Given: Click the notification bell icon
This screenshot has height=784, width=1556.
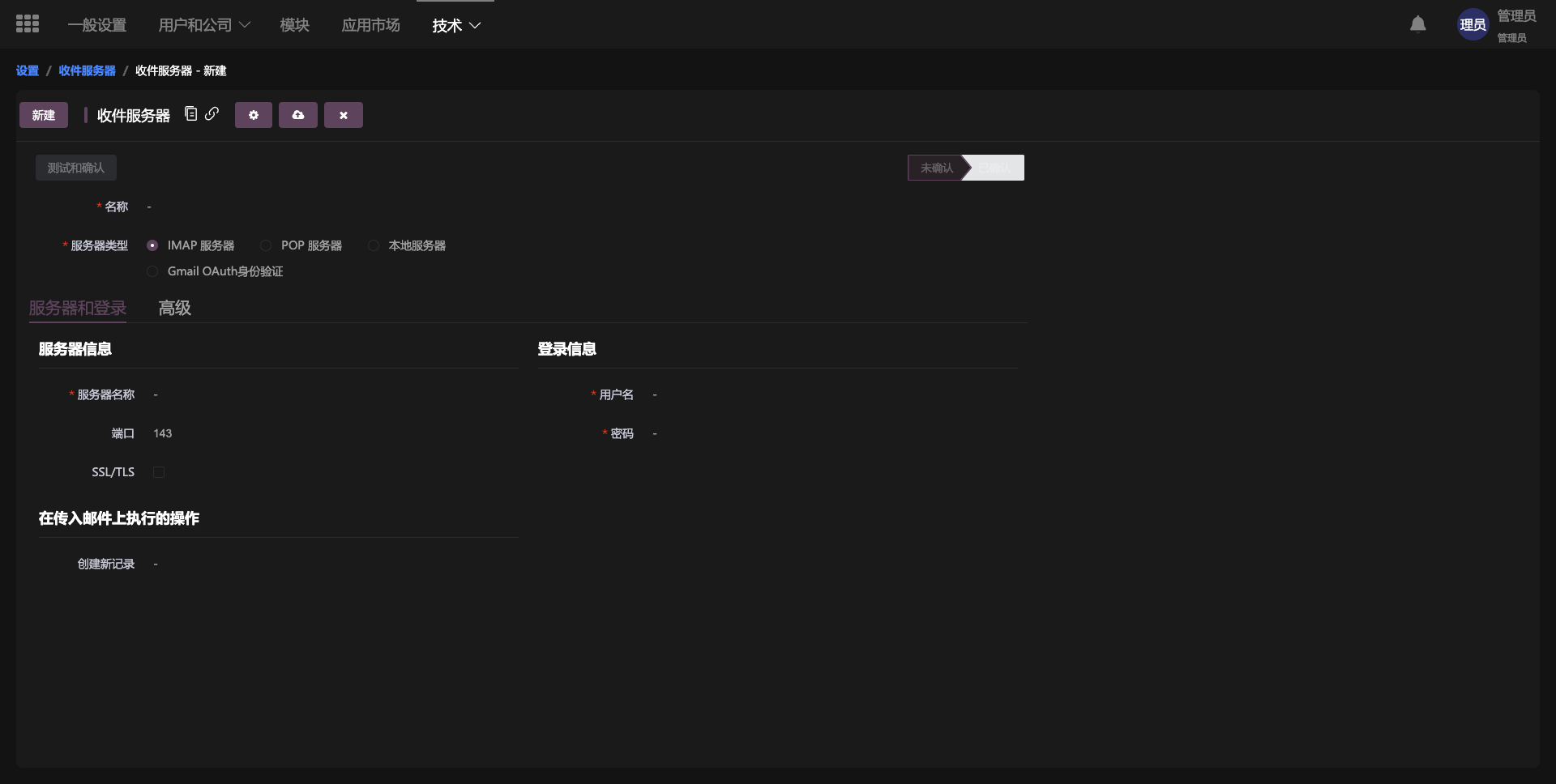Looking at the screenshot, I should pyautogui.click(x=1417, y=24).
